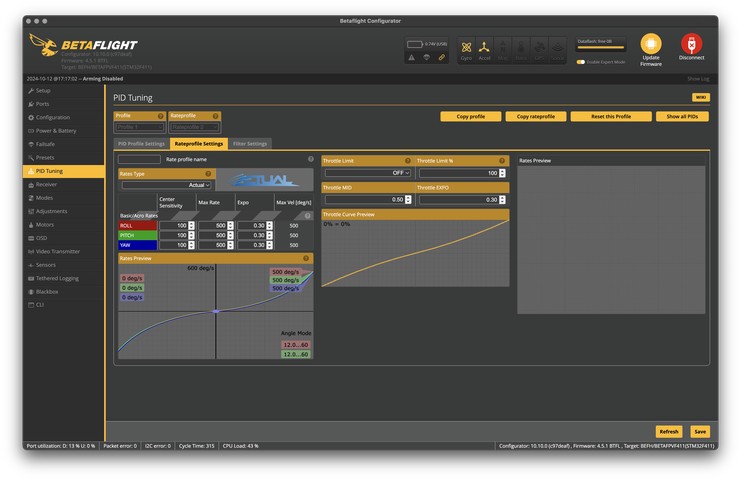741x480 pixels.
Task: Click the Rate profile name field
Action: (x=139, y=159)
